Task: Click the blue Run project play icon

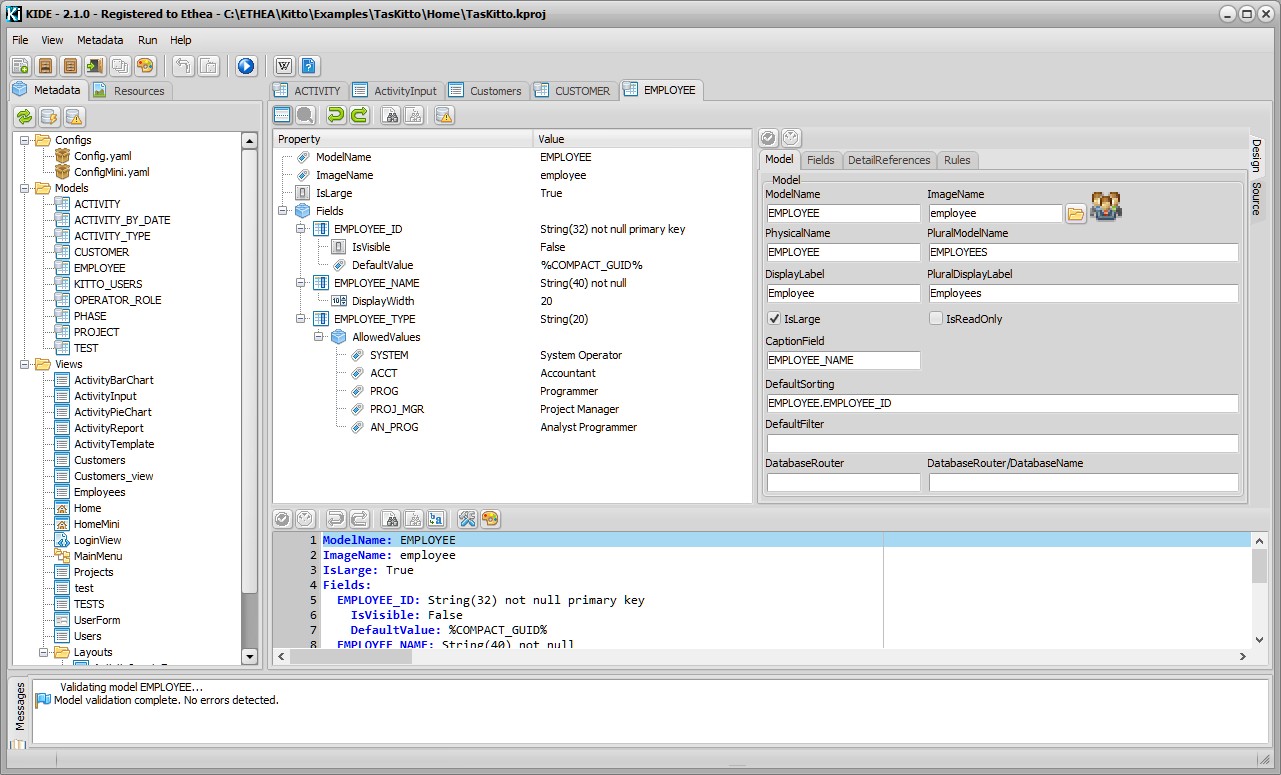Action: pyautogui.click(x=246, y=66)
